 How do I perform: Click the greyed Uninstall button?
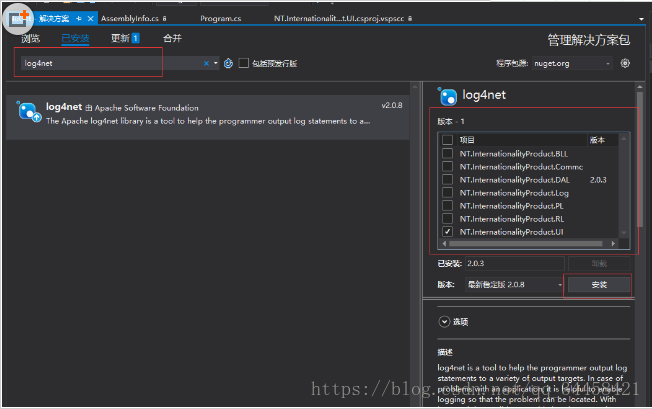tap(599, 264)
